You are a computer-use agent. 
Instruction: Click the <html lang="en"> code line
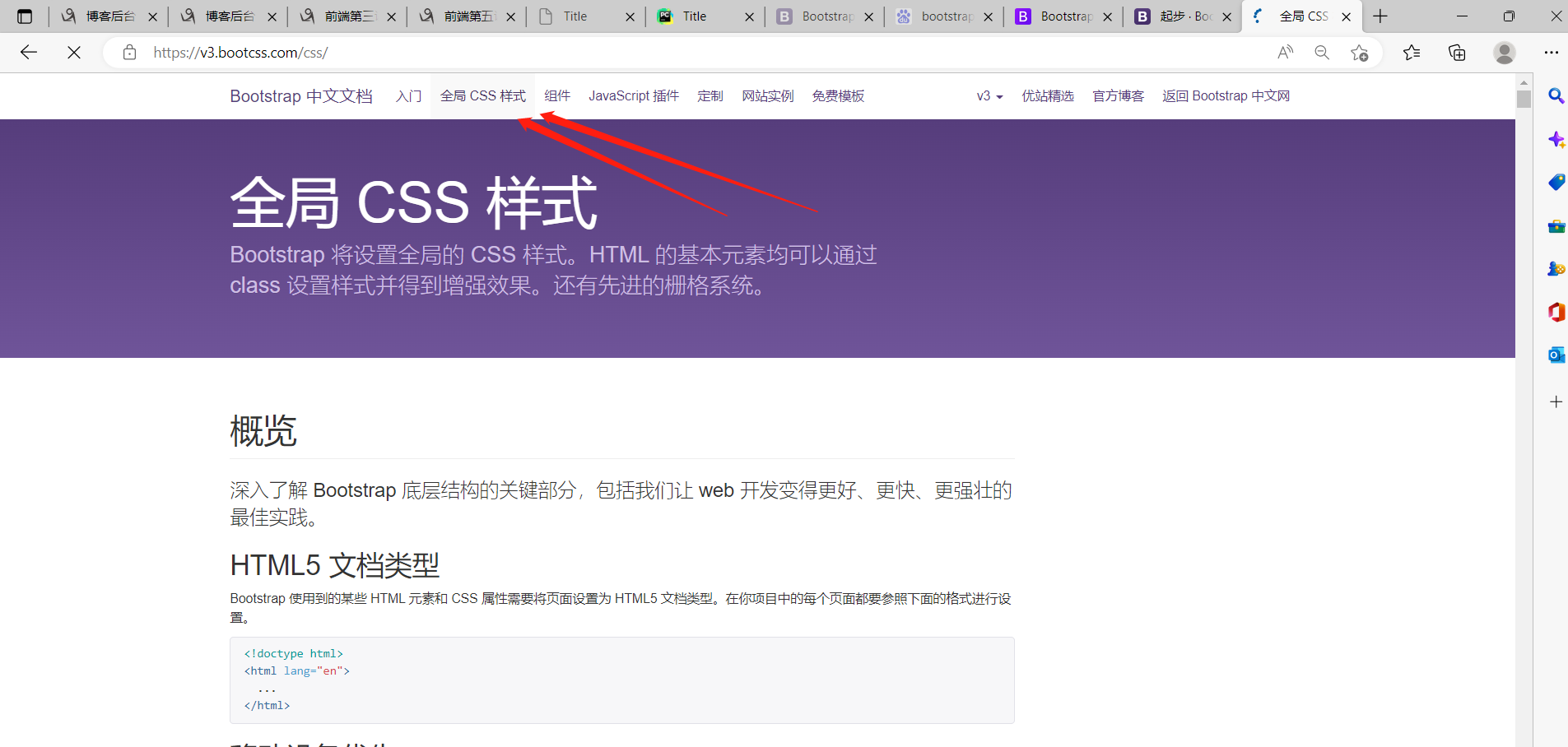pos(297,670)
